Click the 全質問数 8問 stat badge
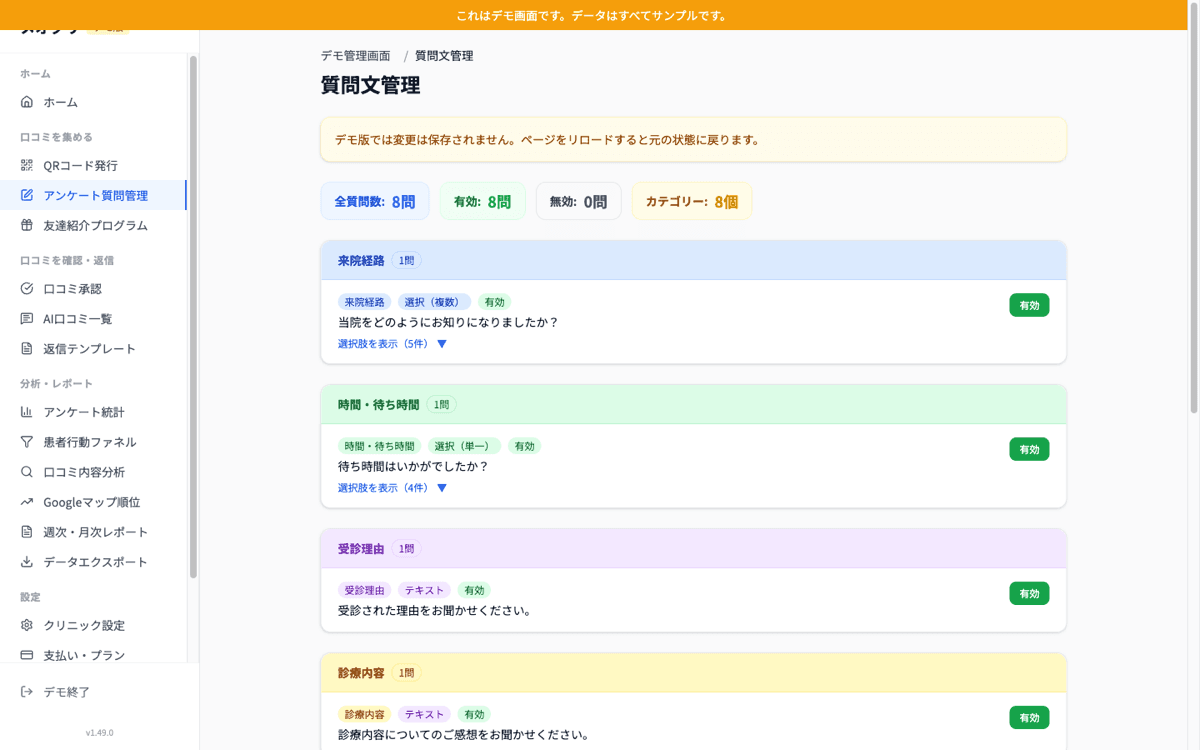The width and height of the screenshot is (1200, 750). [x=375, y=201]
